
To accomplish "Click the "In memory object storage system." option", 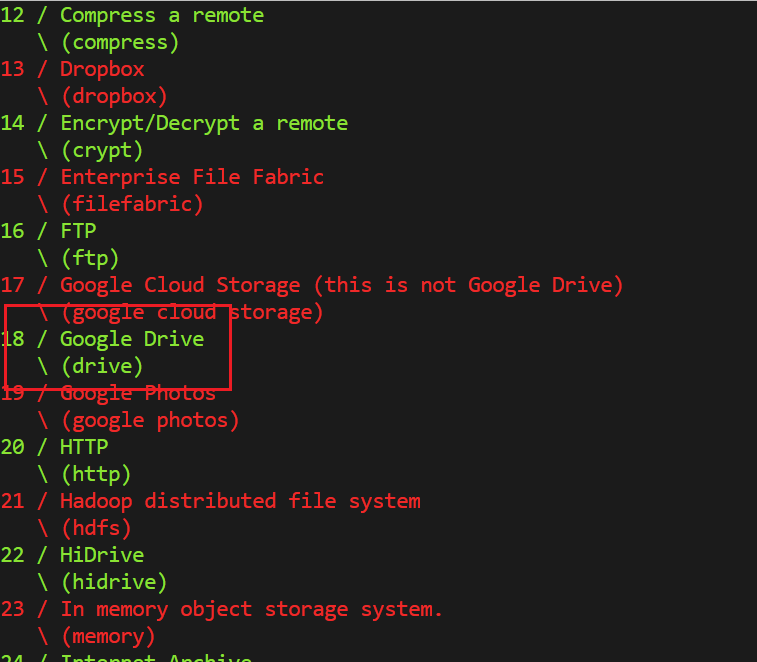I will tap(251, 609).
